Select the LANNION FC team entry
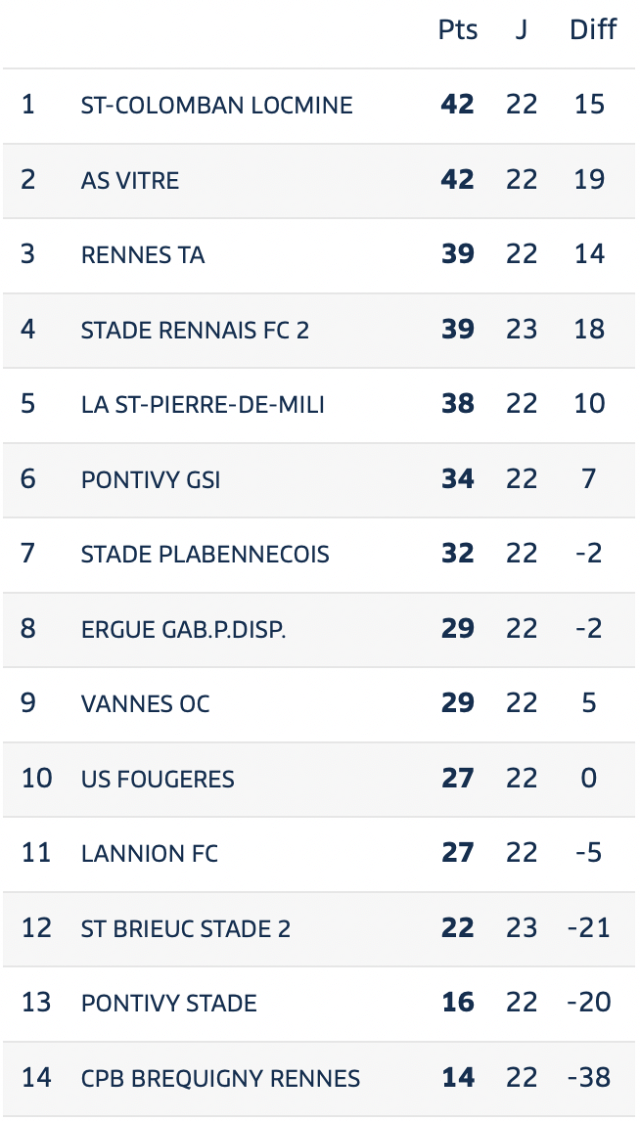This screenshot has height=1121, width=640. (x=149, y=854)
